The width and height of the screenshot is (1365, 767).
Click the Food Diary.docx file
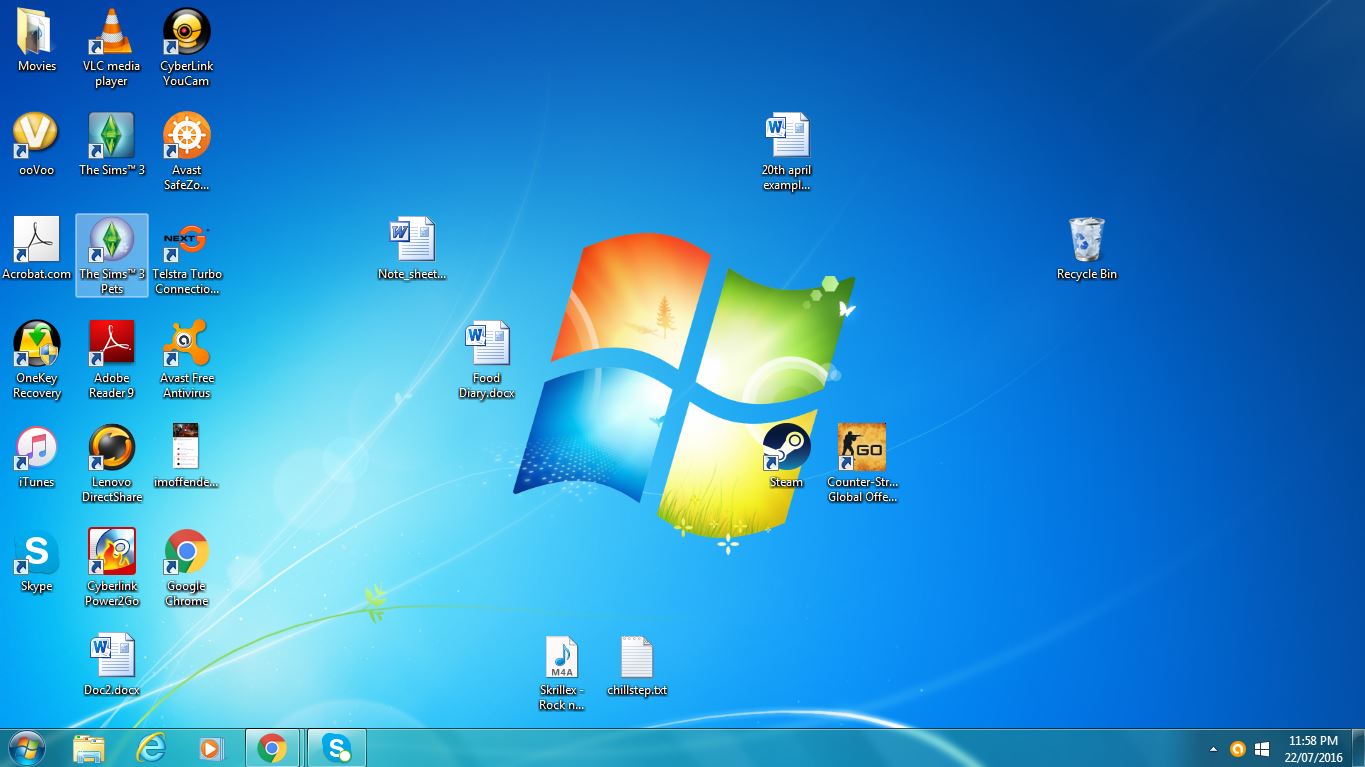(x=487, y=360)
